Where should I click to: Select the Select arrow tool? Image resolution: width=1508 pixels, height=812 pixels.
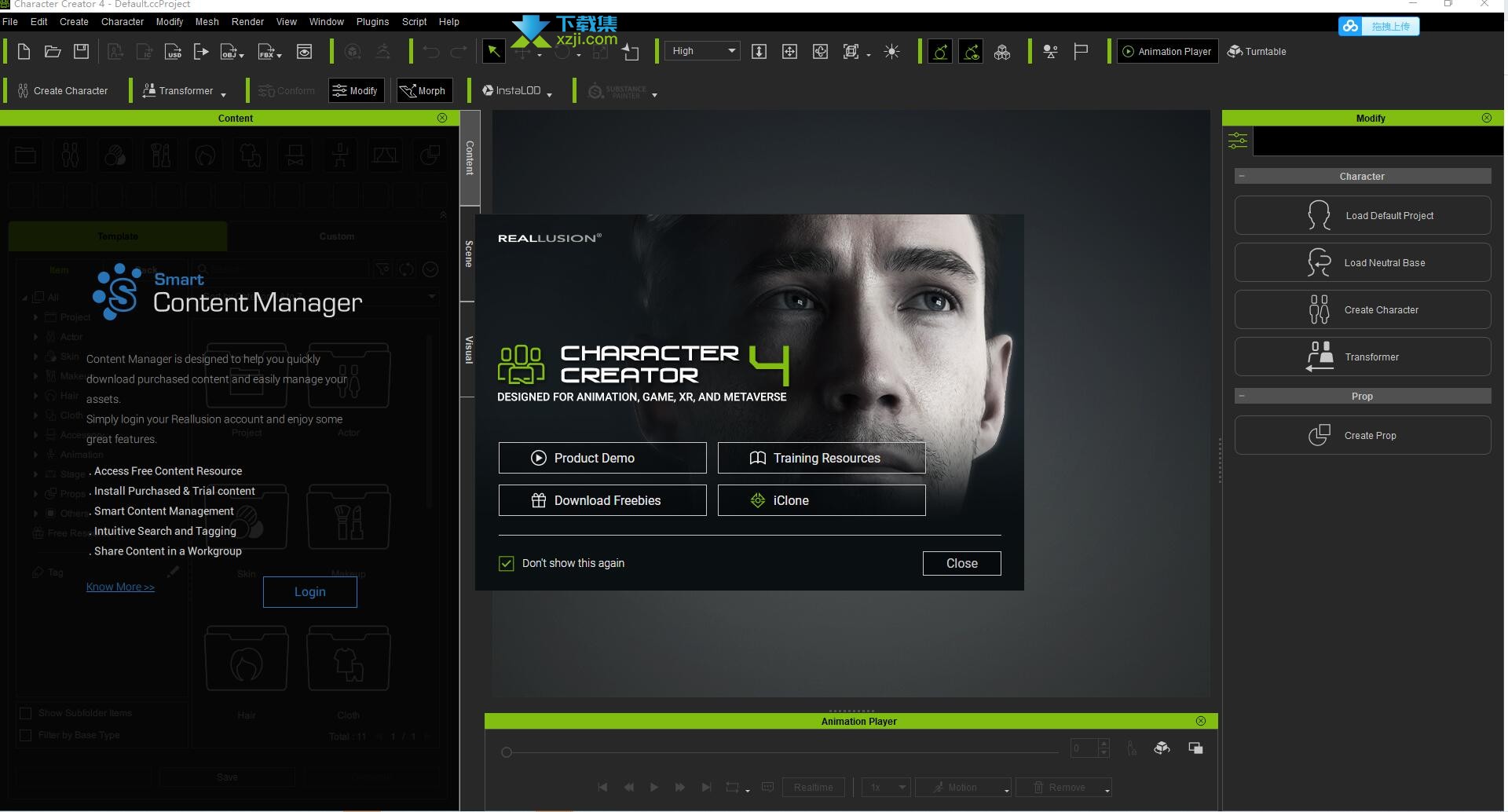tap(493, 52)
